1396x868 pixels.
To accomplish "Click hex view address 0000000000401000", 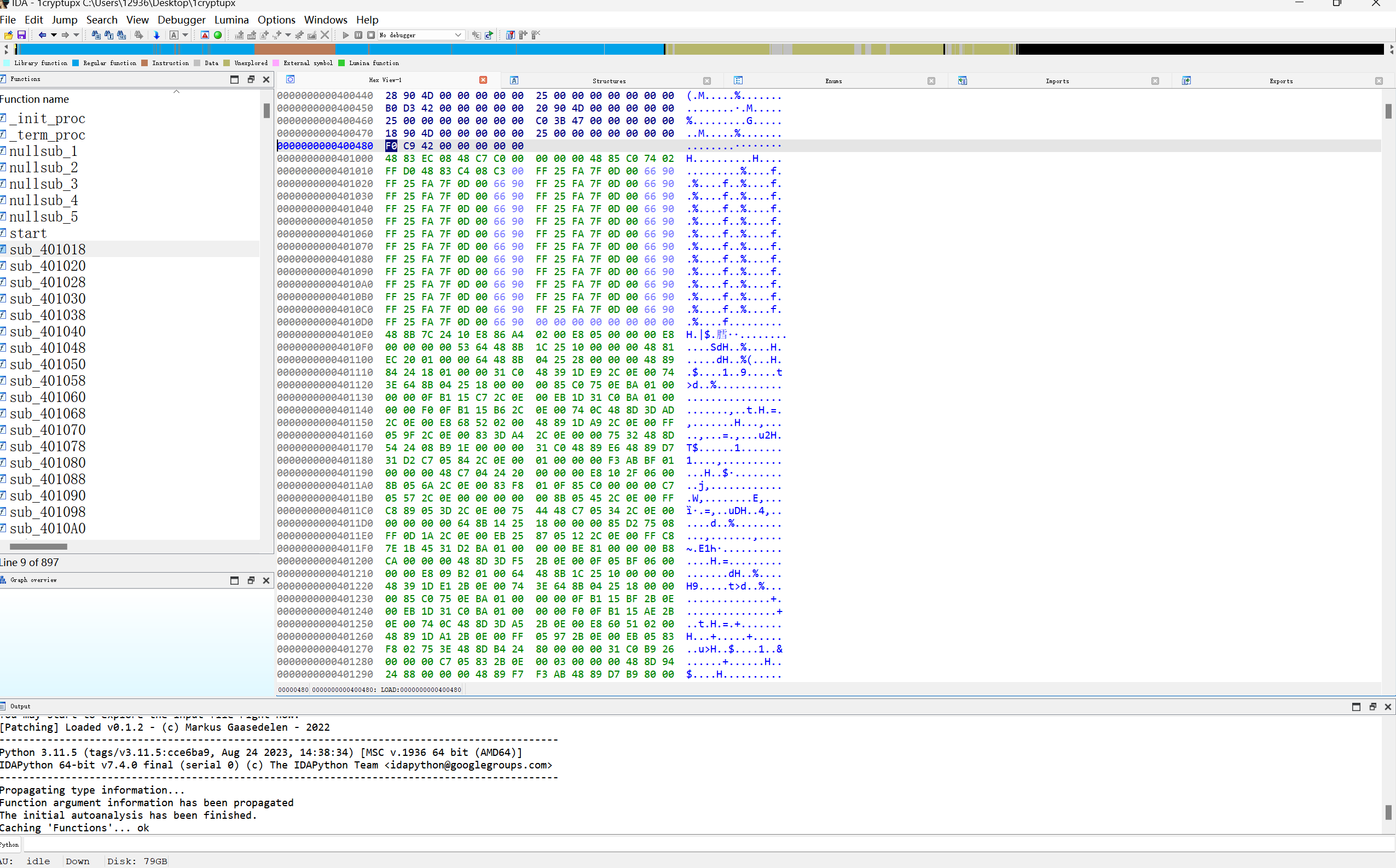I will (x=325, y=159).
